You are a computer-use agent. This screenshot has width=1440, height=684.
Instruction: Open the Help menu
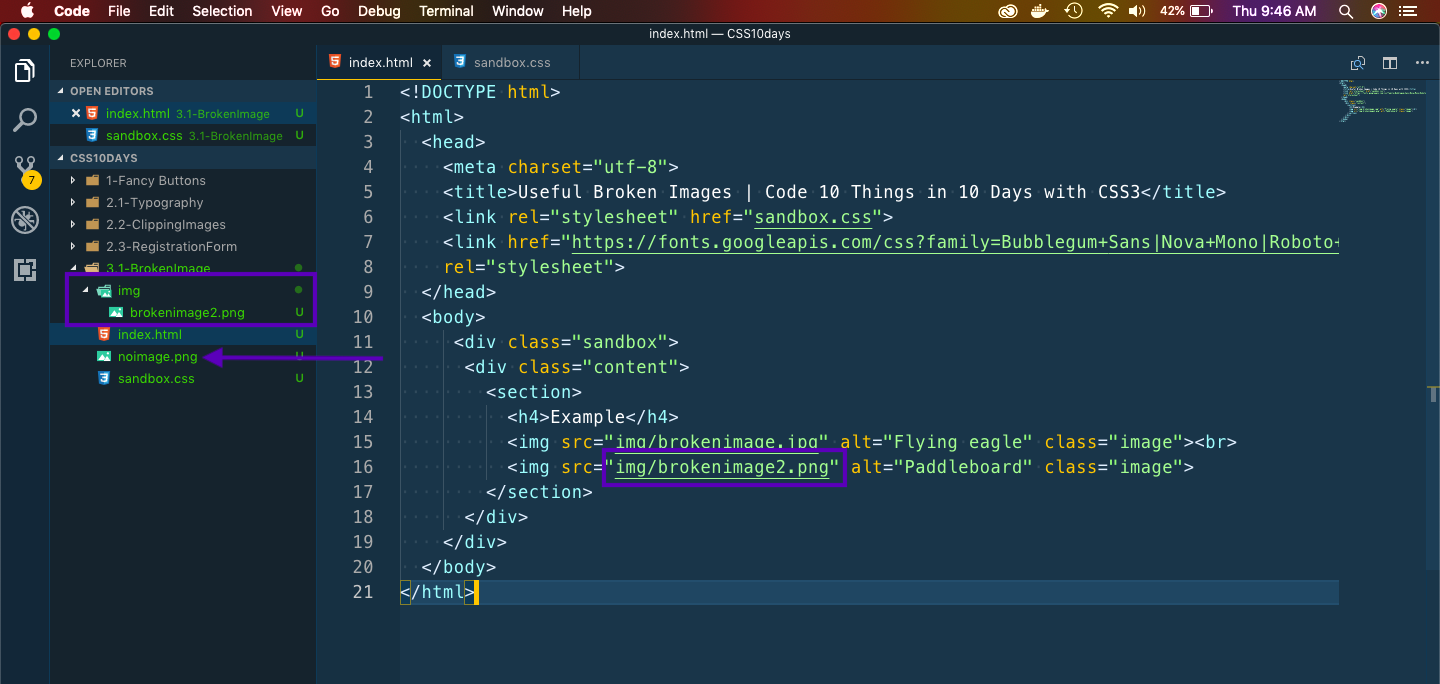577,11
